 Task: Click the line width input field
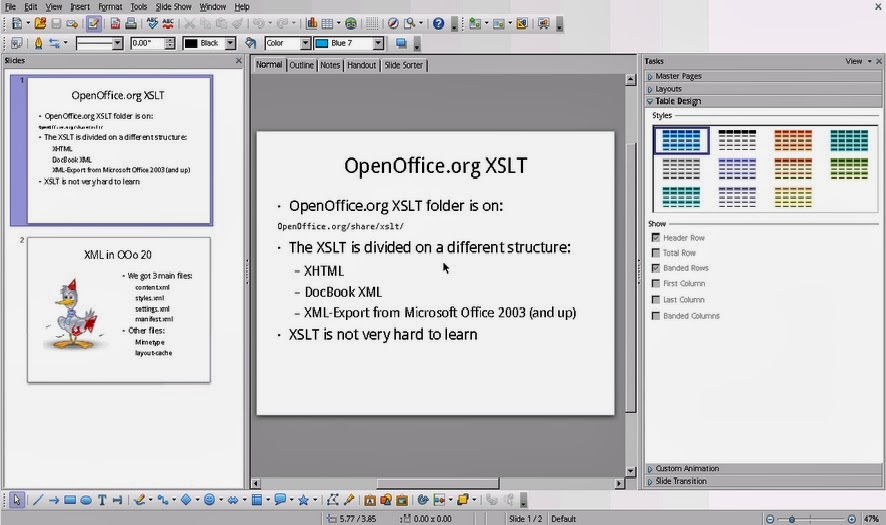(147, 43)
